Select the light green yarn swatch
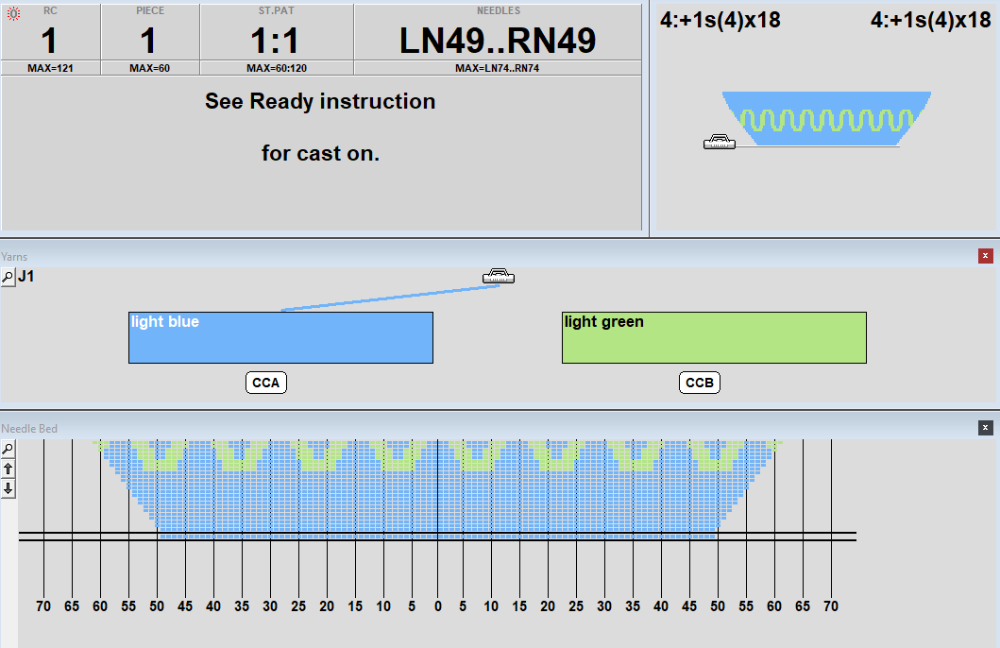The height and width of the screenshot is (648, 1000). click(x=713, y=338)
